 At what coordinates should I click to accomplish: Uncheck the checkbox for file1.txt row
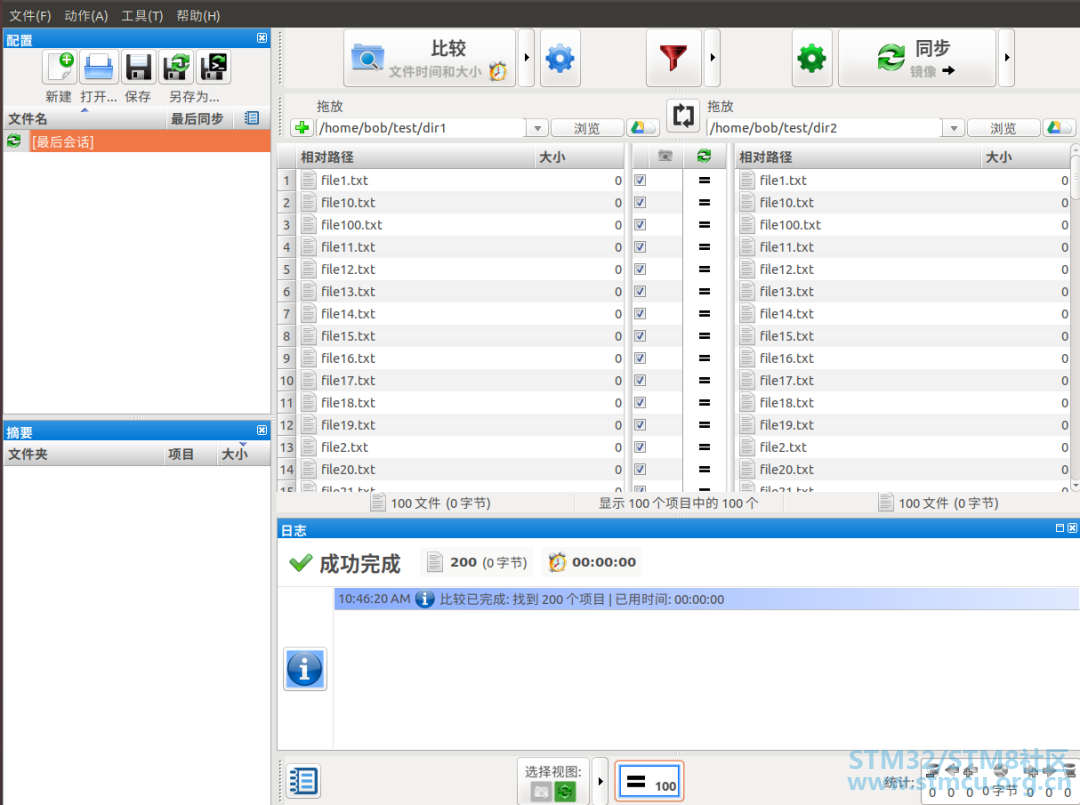click(x=640, y=180)
